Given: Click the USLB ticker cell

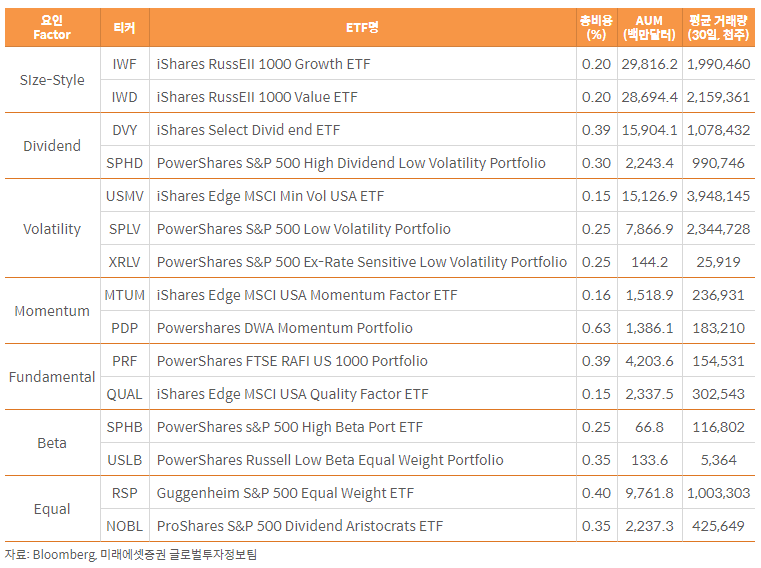Looking at the screenshot, I should pos(124,460).
